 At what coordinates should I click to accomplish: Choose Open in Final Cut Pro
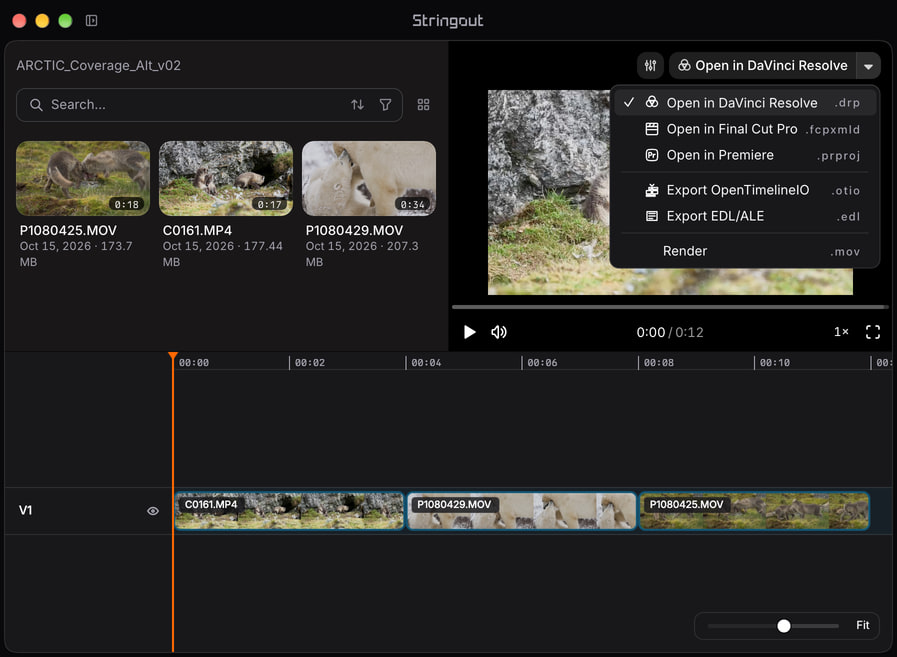click(x=745, y=129)
